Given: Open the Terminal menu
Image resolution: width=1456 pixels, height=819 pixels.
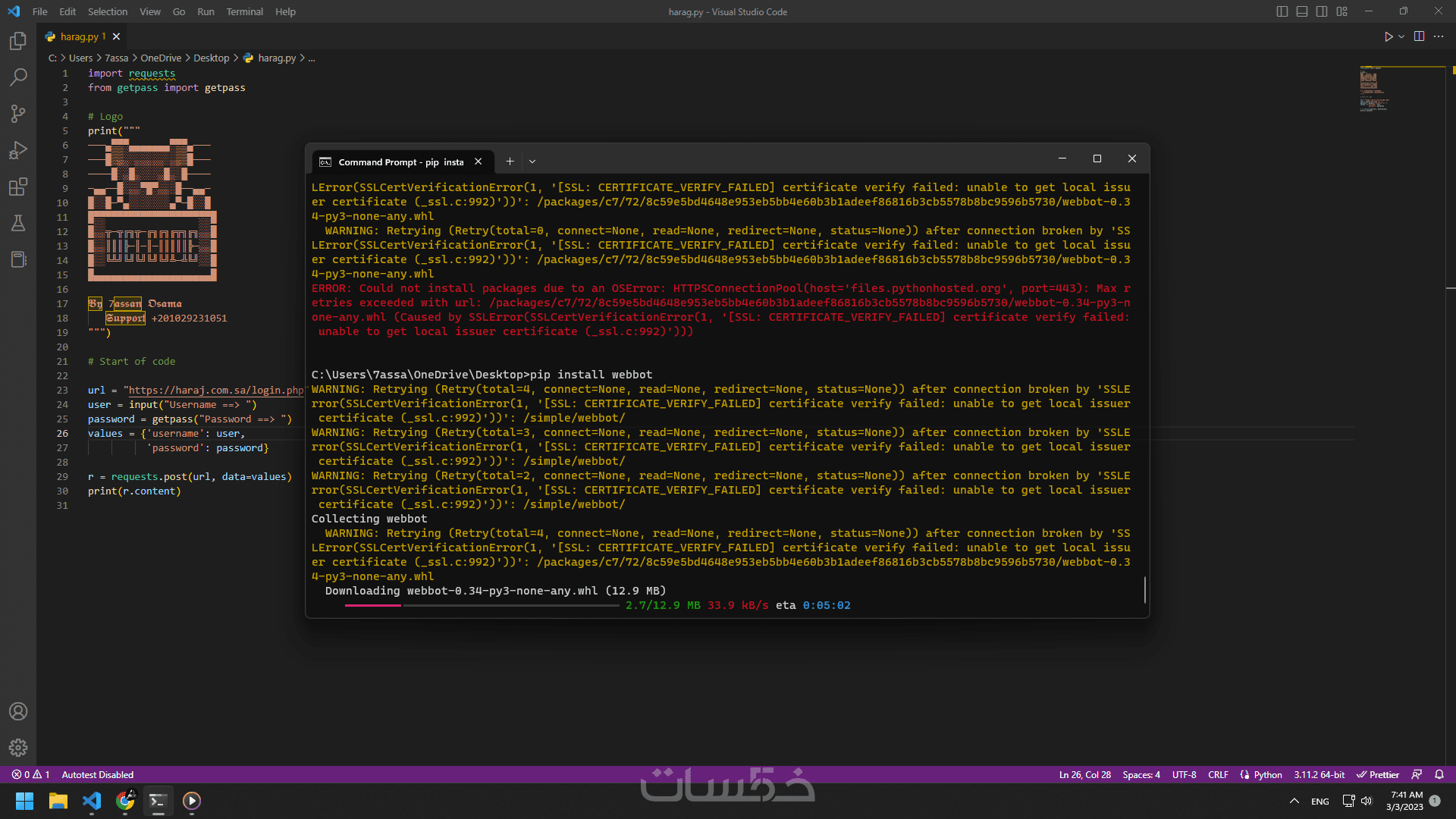Looking at the screenshot, I should pyautogui.click(x=244, y=11).
